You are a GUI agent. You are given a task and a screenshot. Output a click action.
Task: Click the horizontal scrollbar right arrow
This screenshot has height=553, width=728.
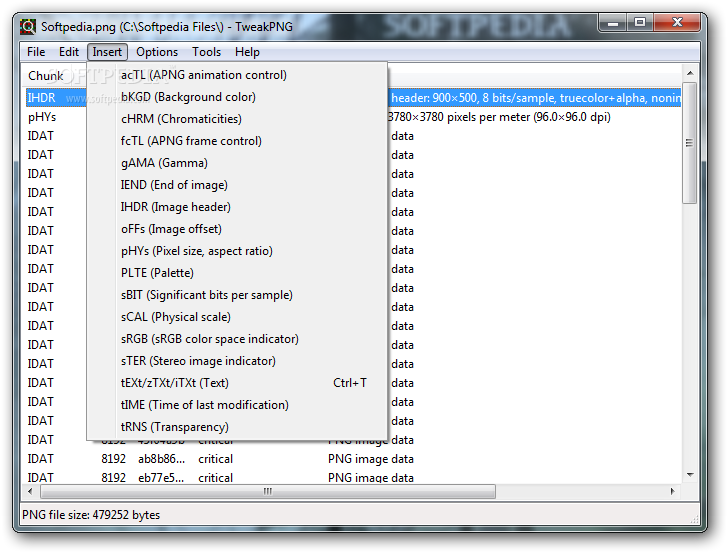[x=673, y=491]
